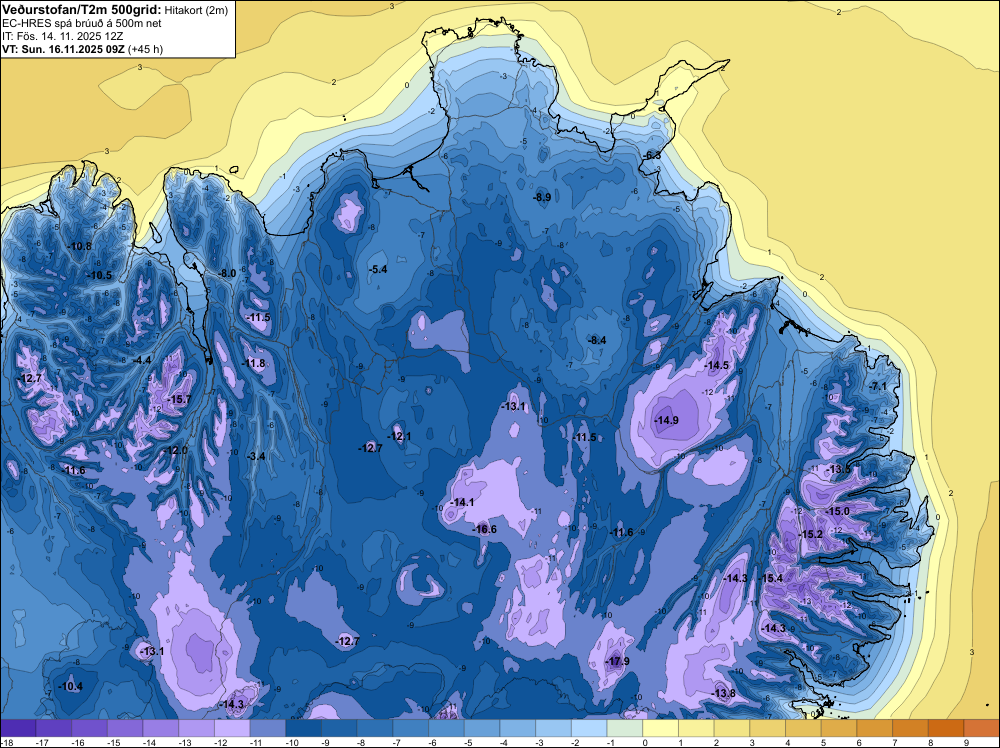1000x748 pixels.
Task: Click legend swatch between -15 and -14
Action: [125, 728]
